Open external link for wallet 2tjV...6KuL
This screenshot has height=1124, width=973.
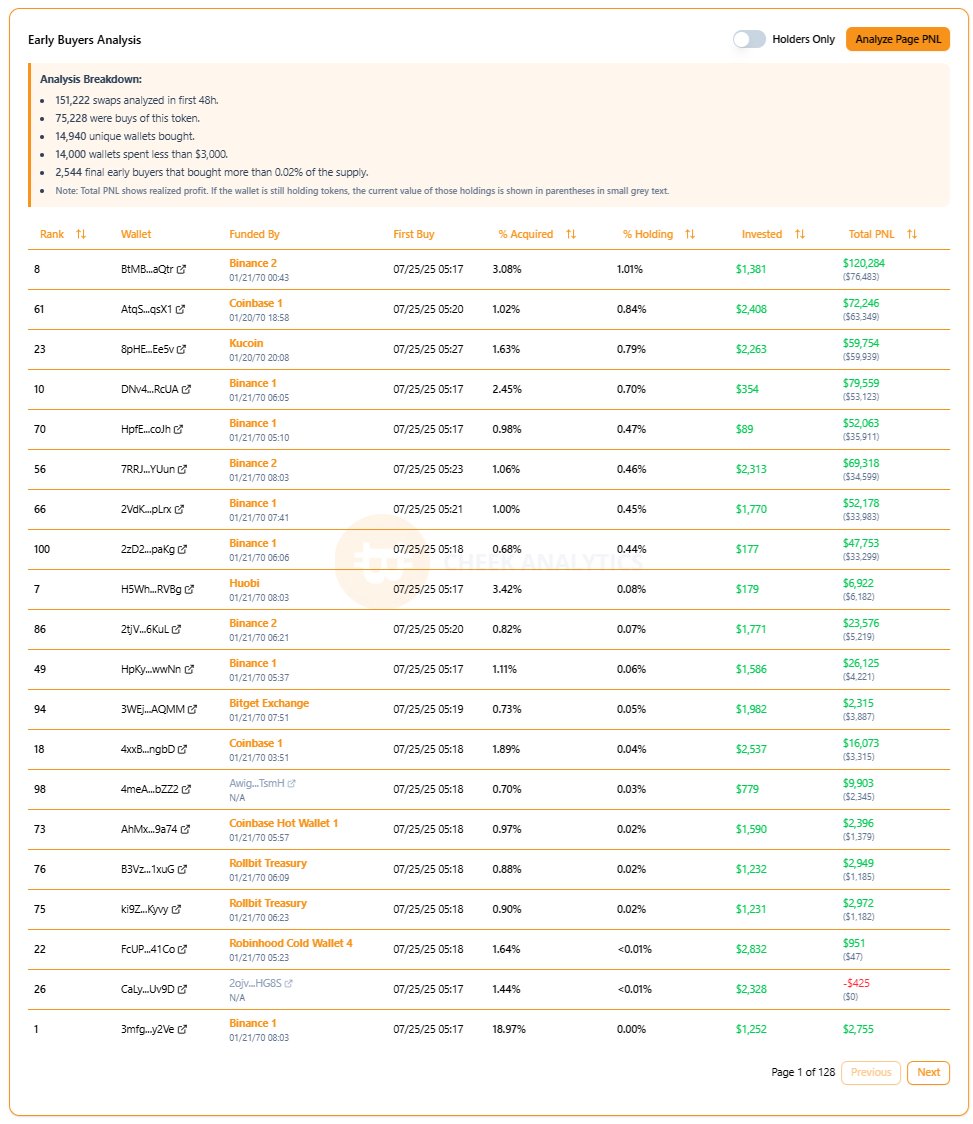[176, 629]
